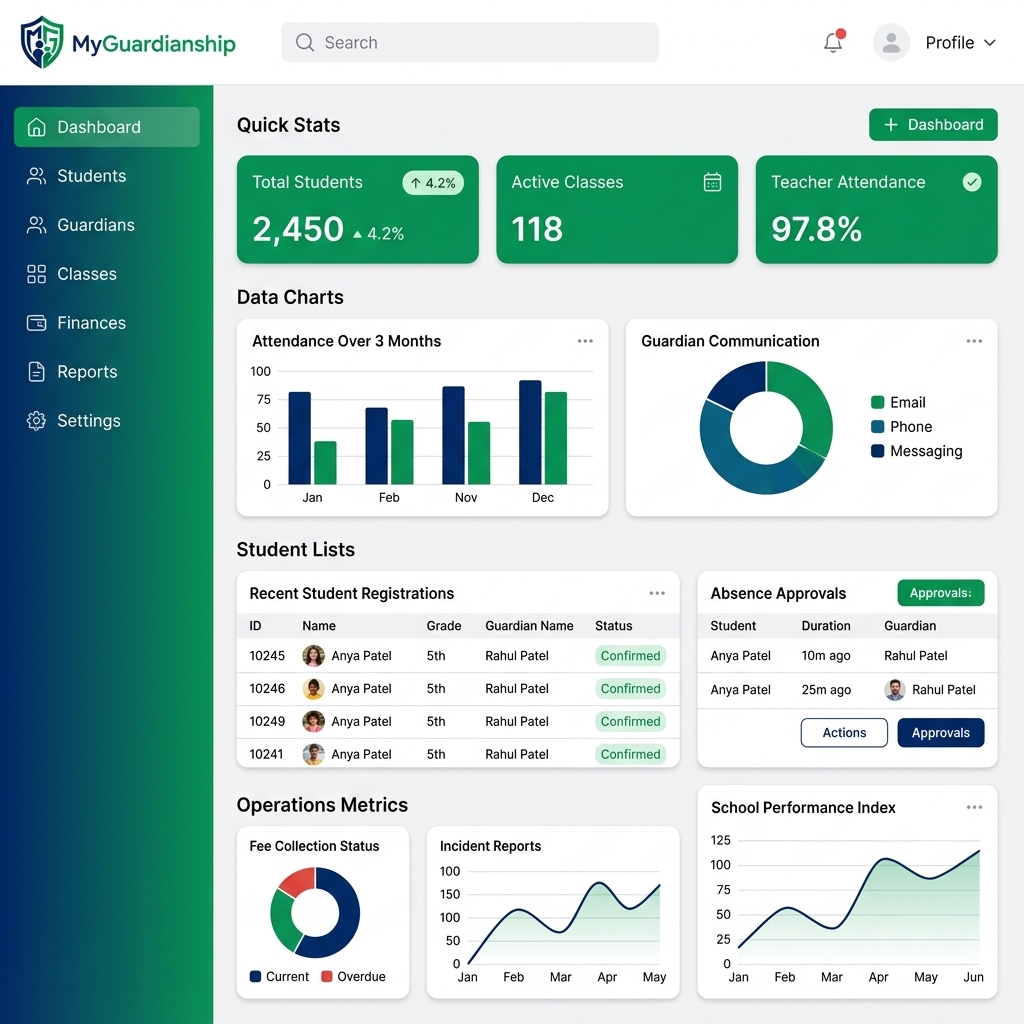The height and width of the screenshot is (1024, 1024).
Task: Open the notifications bell
Action: 833,42
